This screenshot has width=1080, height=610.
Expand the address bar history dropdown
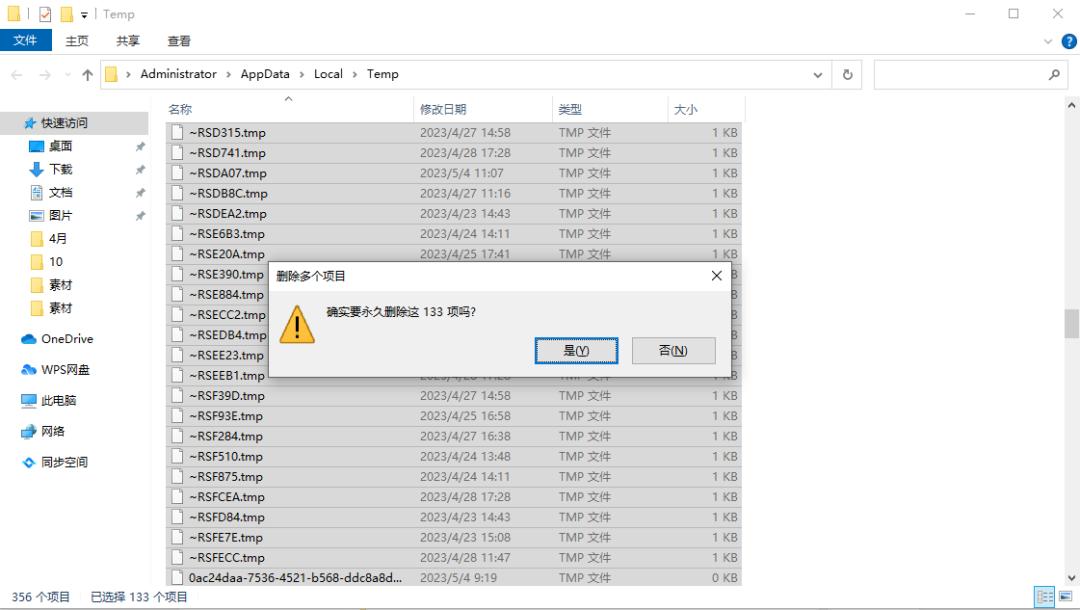tap(818, 75)
